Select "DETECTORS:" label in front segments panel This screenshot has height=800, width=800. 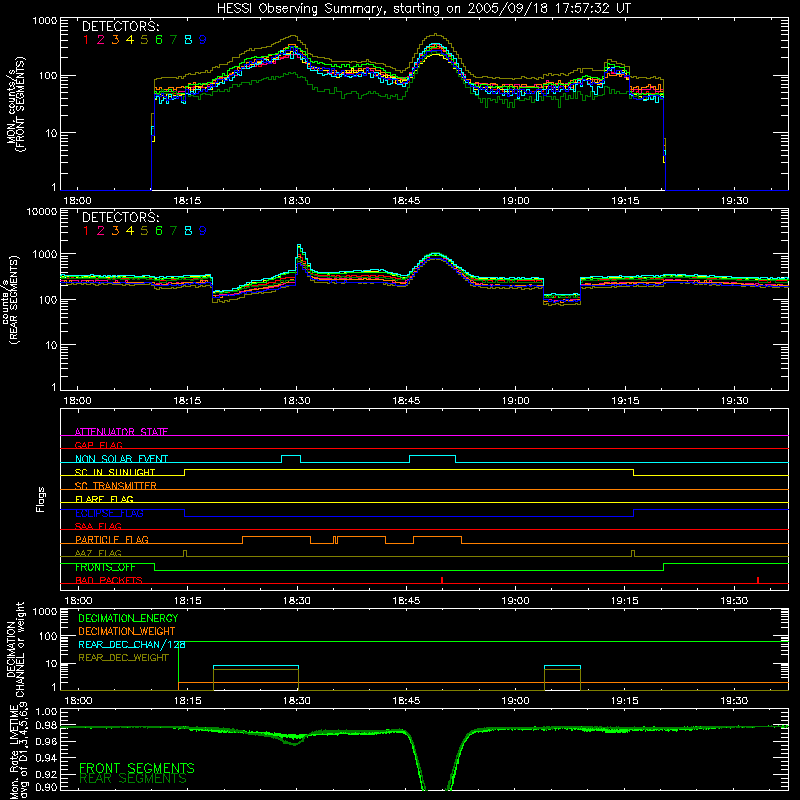[x=120, y=27]
